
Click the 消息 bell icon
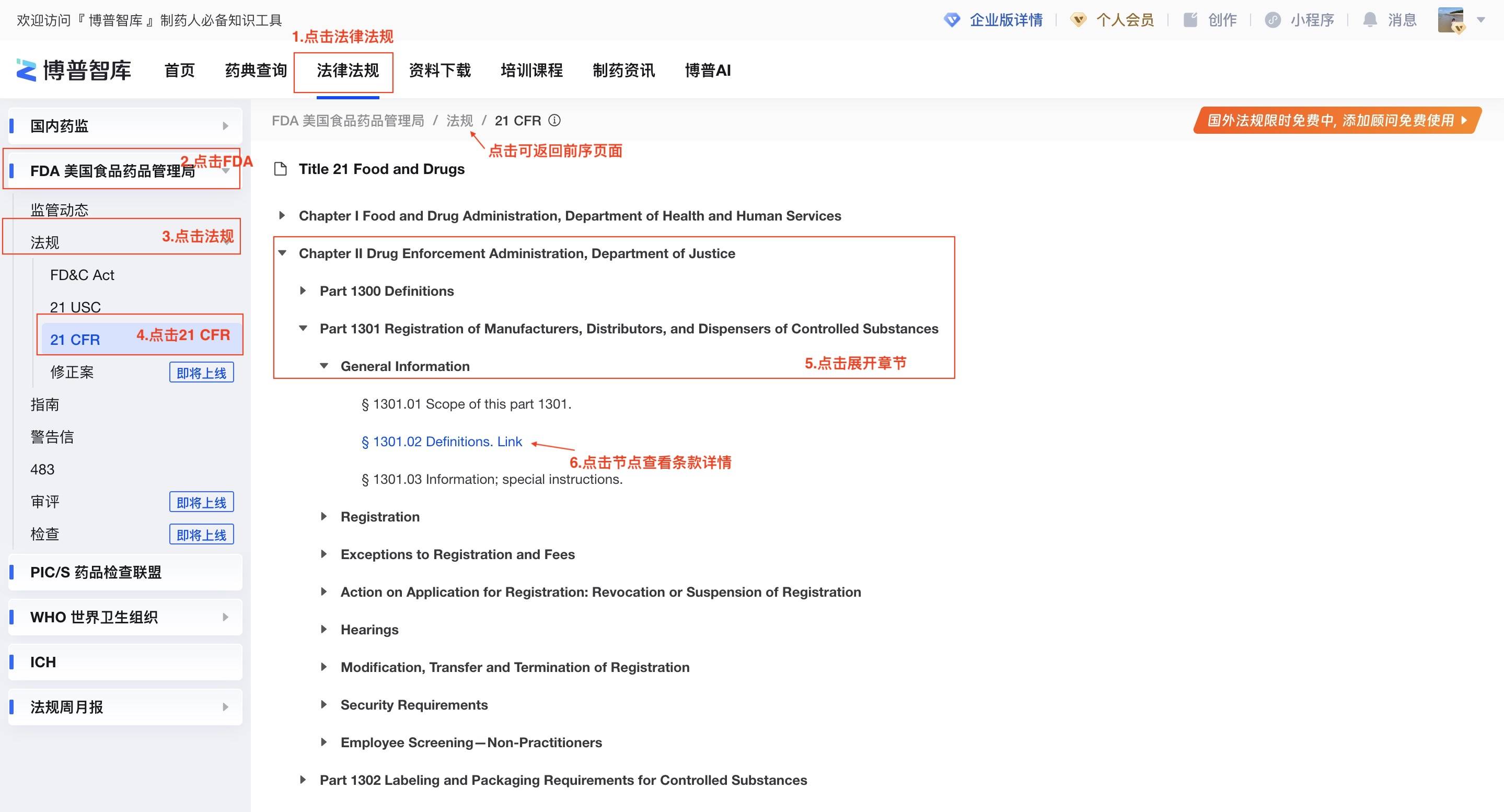tap(1370, 20)
